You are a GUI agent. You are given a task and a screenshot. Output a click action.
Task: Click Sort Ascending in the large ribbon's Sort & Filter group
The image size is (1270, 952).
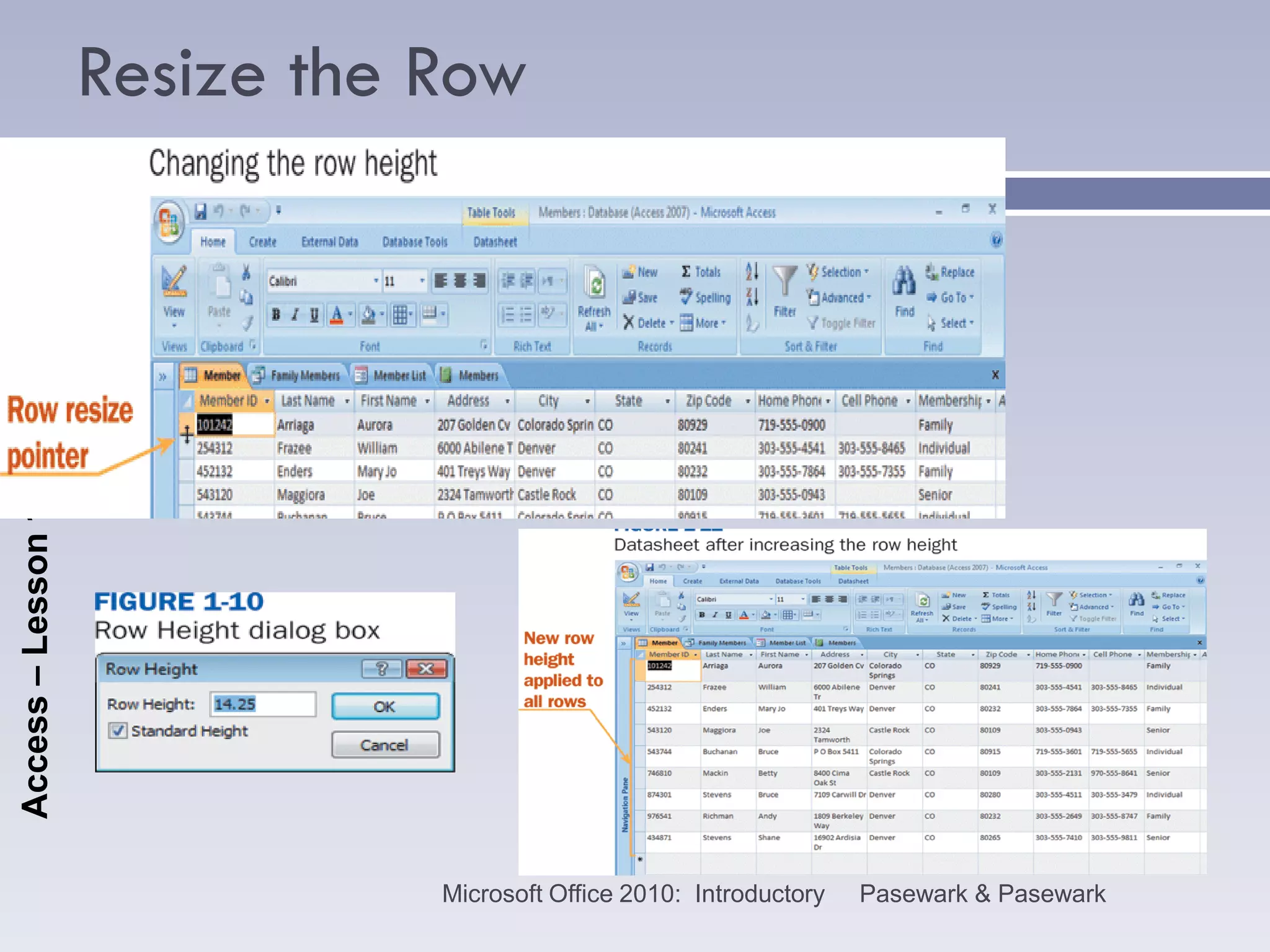752,271
